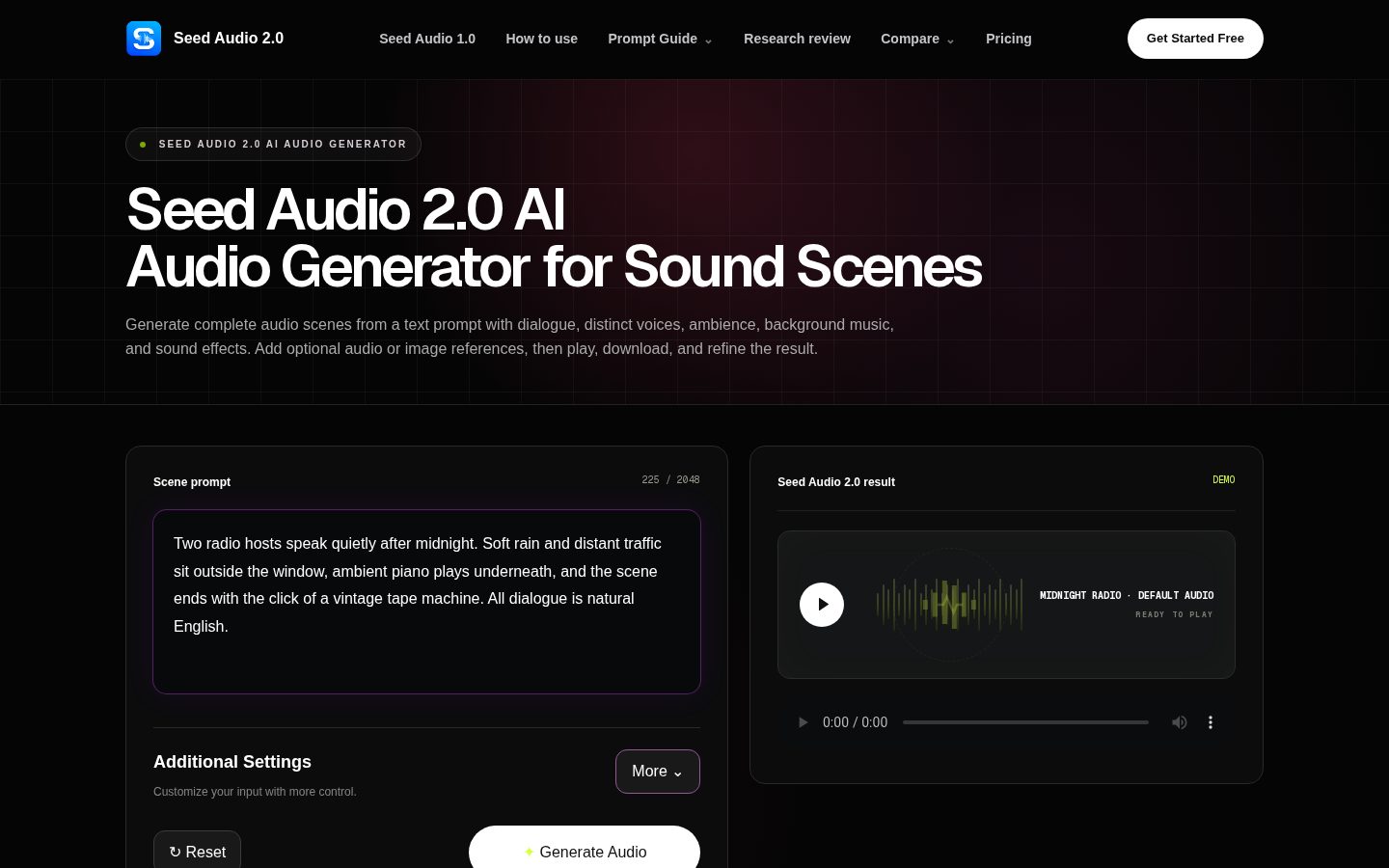This screenshot has width=1389, height=868.
Task: Click the Seed Audio 2.0 brand name
Action: tap(229, 39)
